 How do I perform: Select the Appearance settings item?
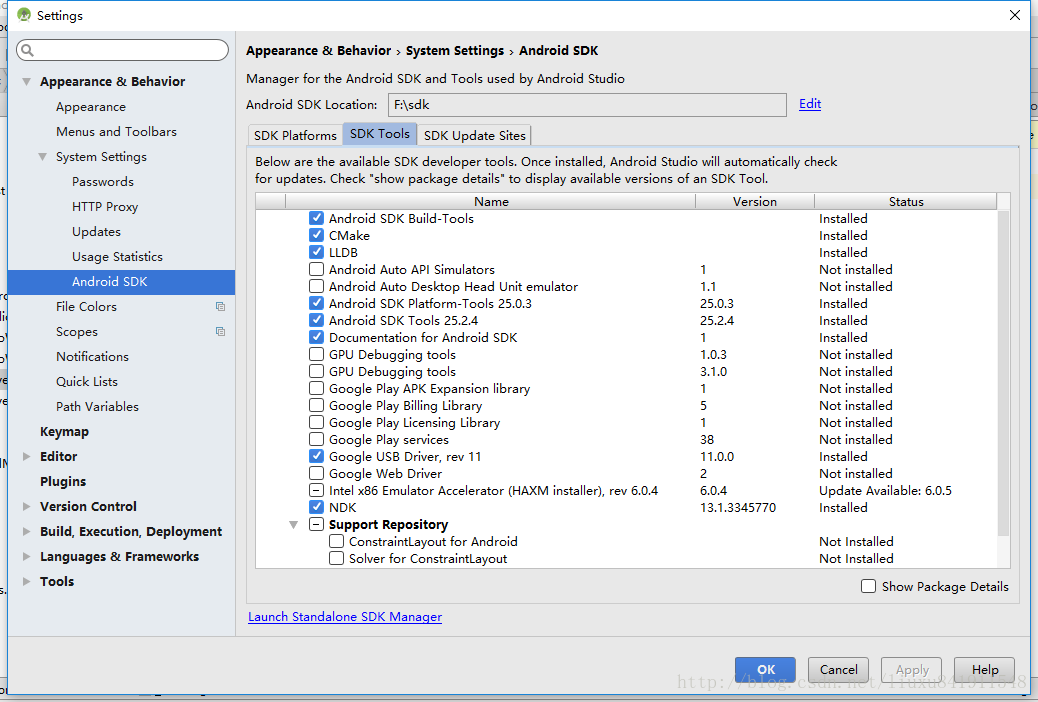tap(91, 107)
